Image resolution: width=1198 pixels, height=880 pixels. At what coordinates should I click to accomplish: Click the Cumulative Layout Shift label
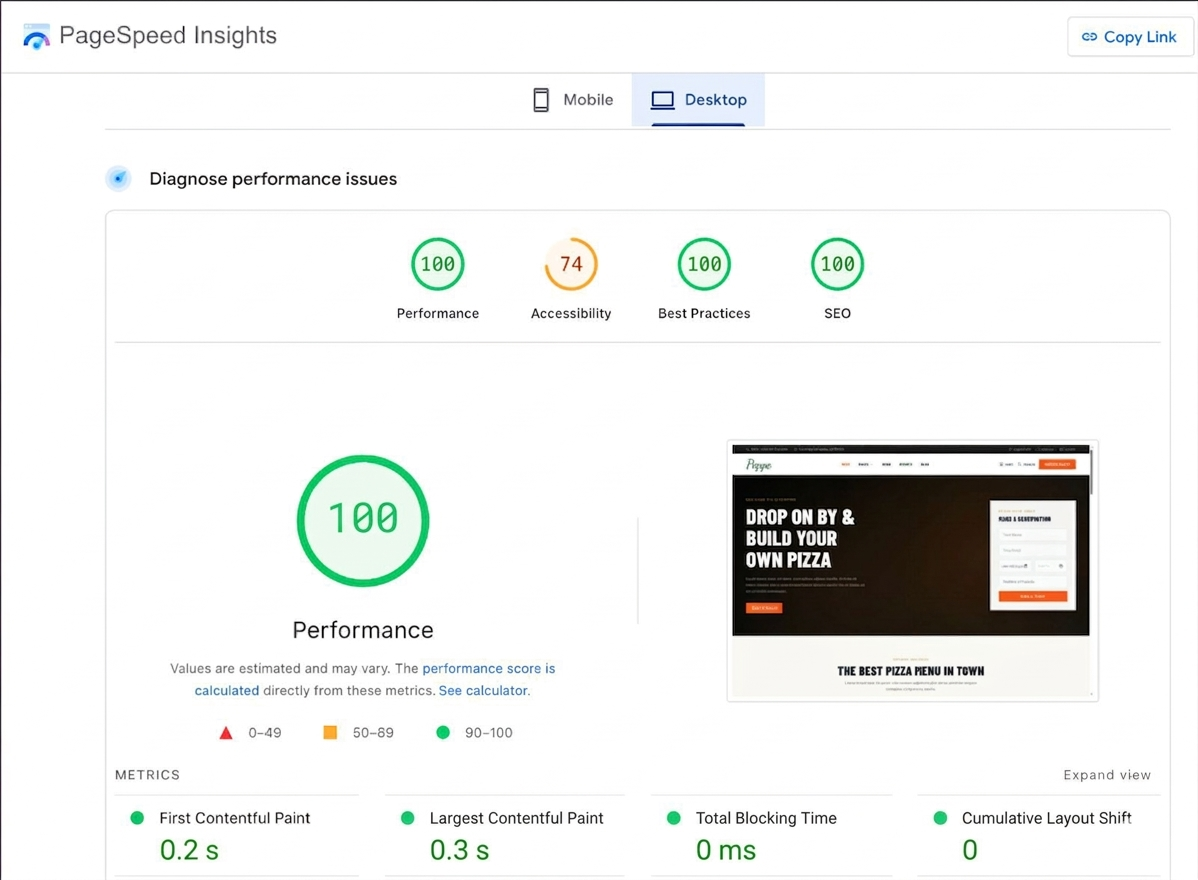point(1047,818)
